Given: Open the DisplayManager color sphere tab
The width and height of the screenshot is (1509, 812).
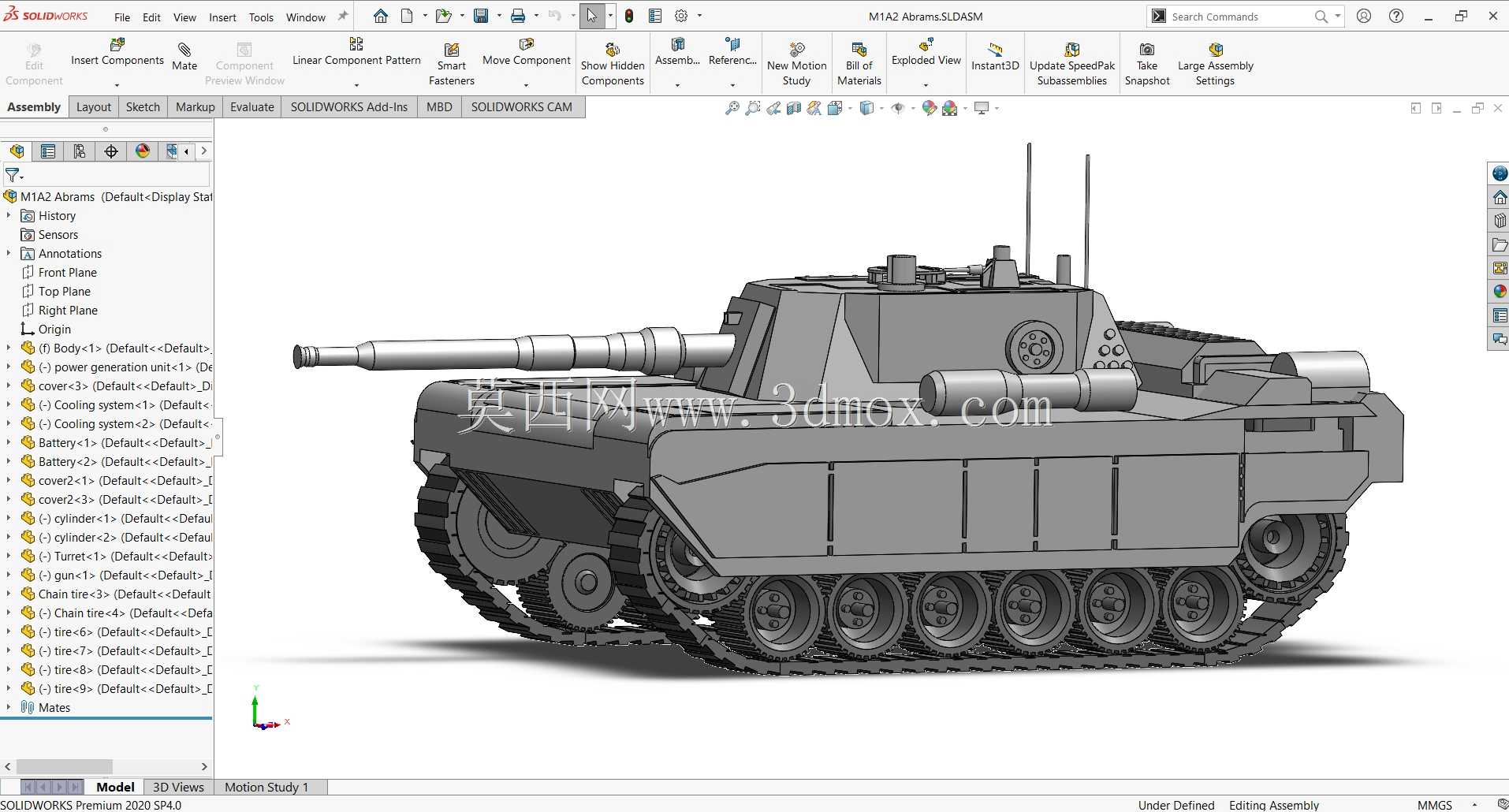Looking at the screenshot, I should point(143,151).
